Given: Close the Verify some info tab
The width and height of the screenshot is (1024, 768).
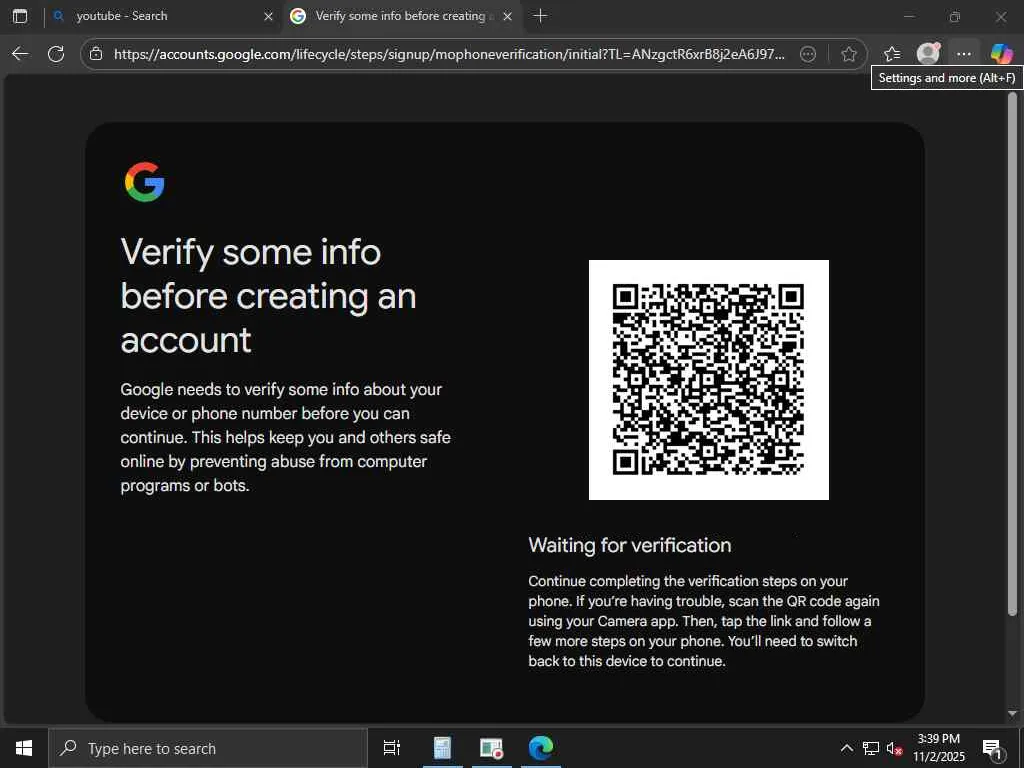Looking at the screenshot, I should pos(507,16).
